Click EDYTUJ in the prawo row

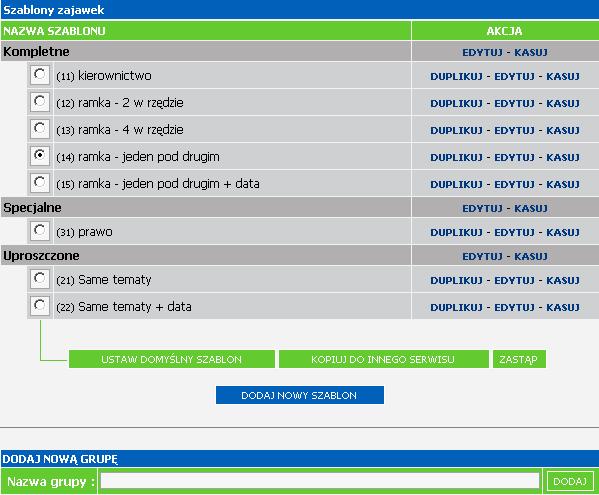pyautogui.click(x=514, y=233)
